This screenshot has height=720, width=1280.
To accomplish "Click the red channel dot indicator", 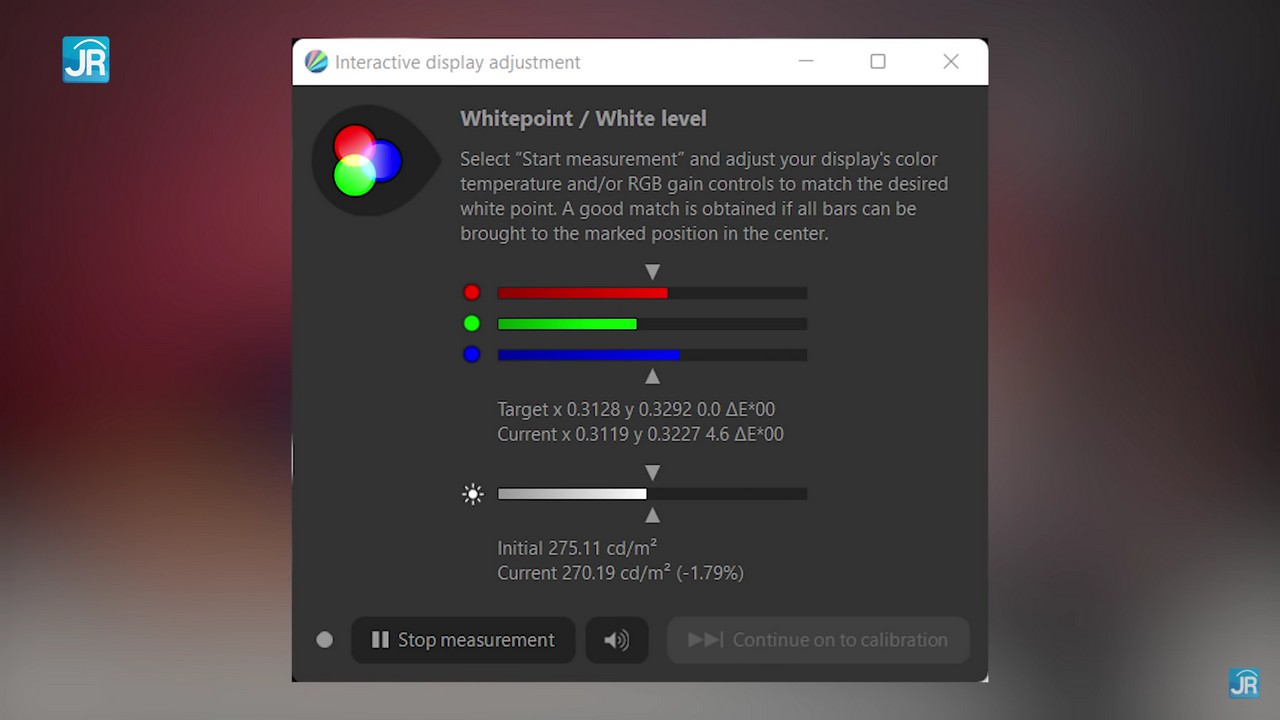I will tap(472, 293).
